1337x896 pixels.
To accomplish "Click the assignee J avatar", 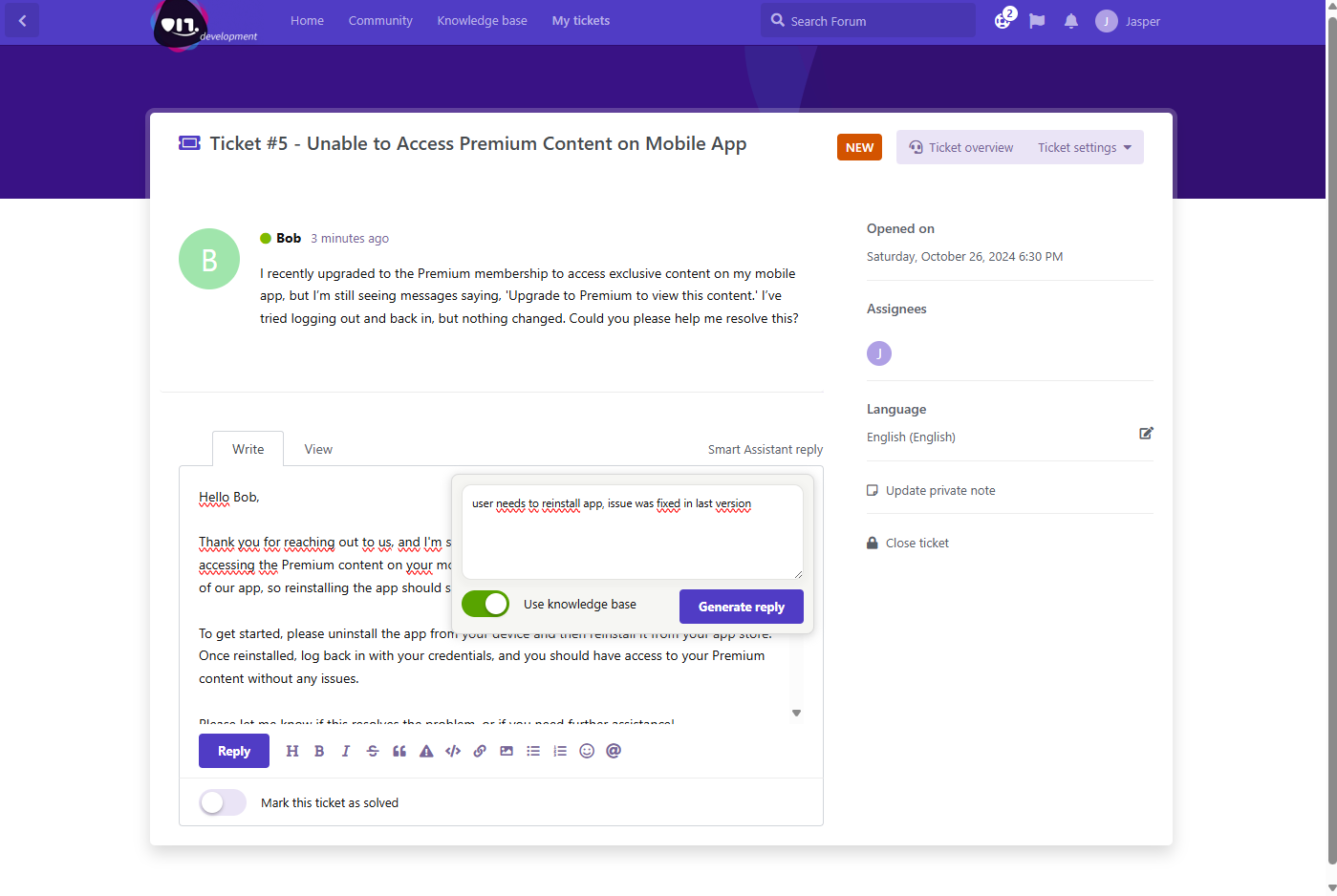I will (x=879, y=353).
